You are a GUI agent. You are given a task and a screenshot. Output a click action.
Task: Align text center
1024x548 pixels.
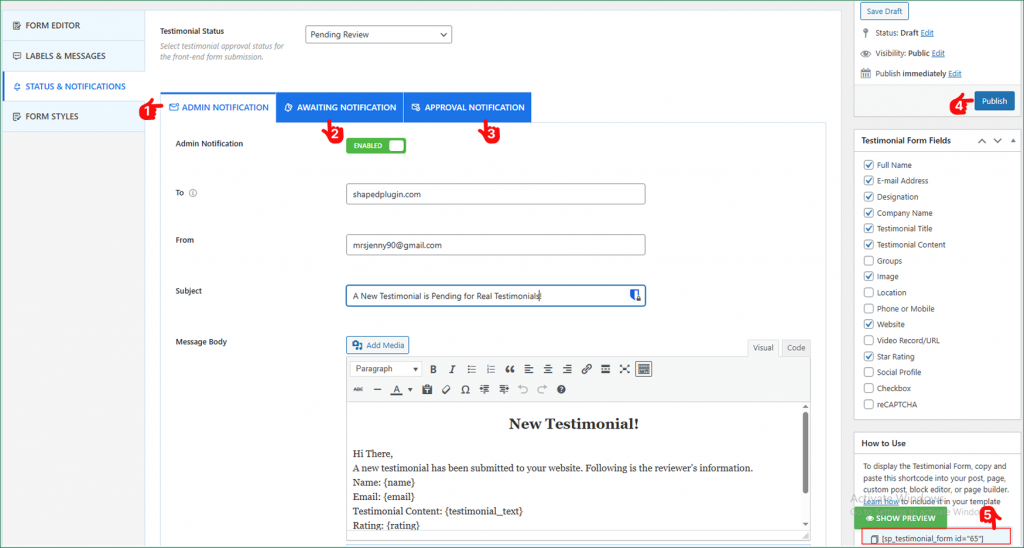pos(549,369)
